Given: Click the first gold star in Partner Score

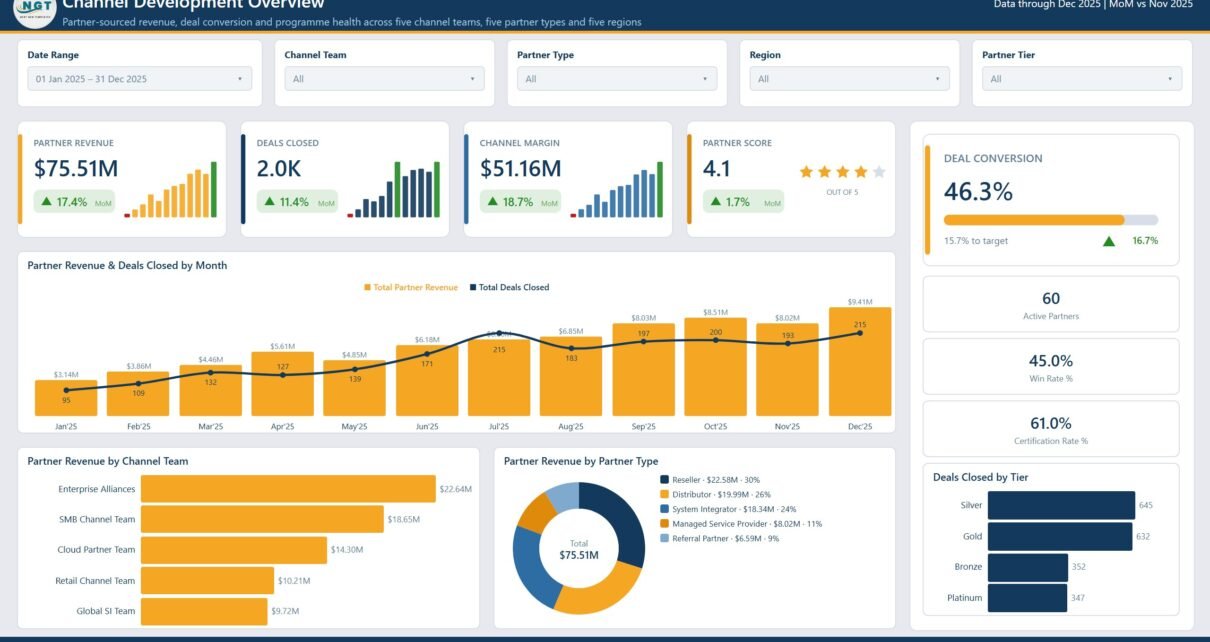Looking at the screenshot, I should 807,172.
